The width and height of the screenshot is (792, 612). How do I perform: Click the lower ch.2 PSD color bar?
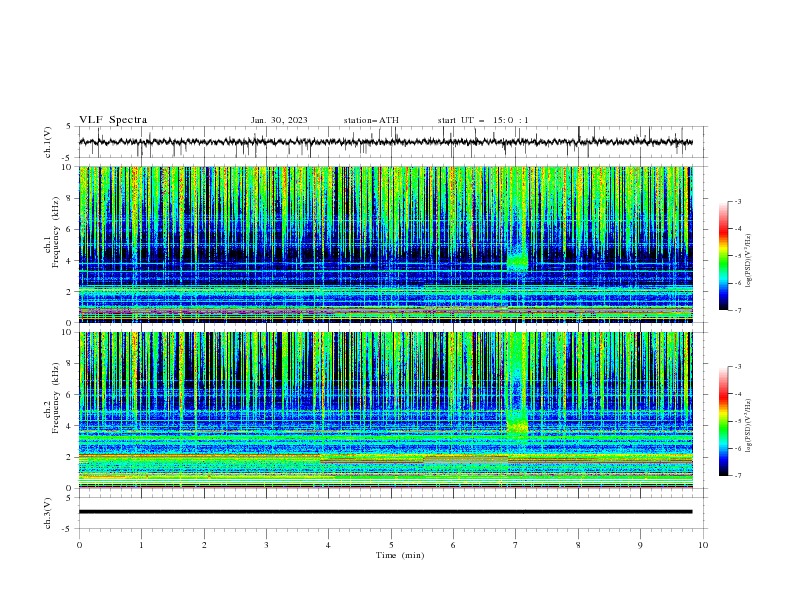[723, 421]
